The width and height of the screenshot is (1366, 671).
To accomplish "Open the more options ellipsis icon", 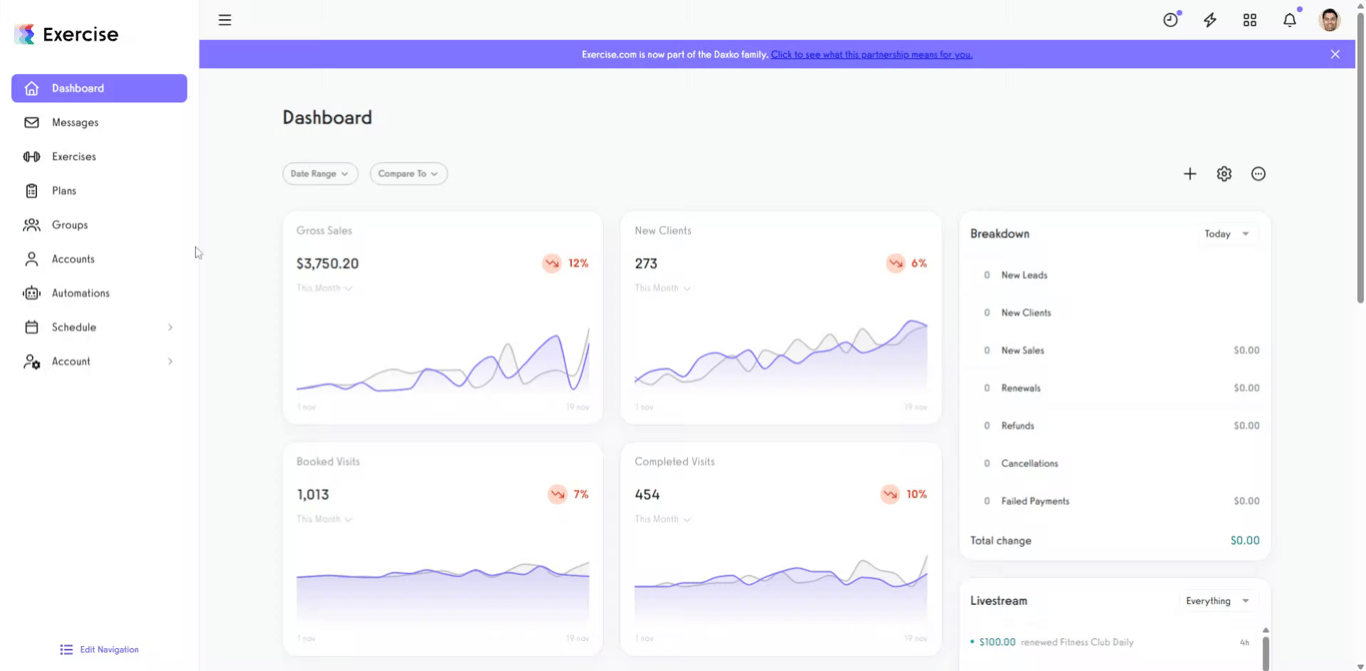I will coord(1258,174).
